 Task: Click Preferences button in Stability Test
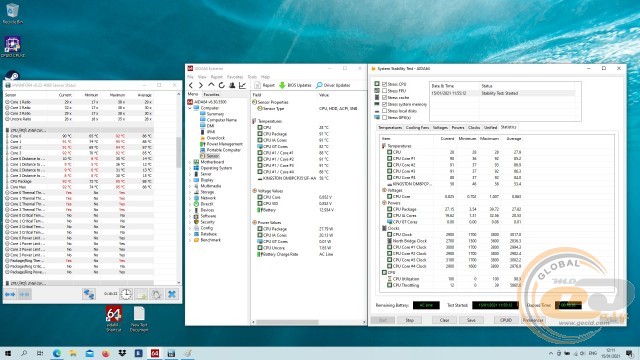click(x=533, y=320)
